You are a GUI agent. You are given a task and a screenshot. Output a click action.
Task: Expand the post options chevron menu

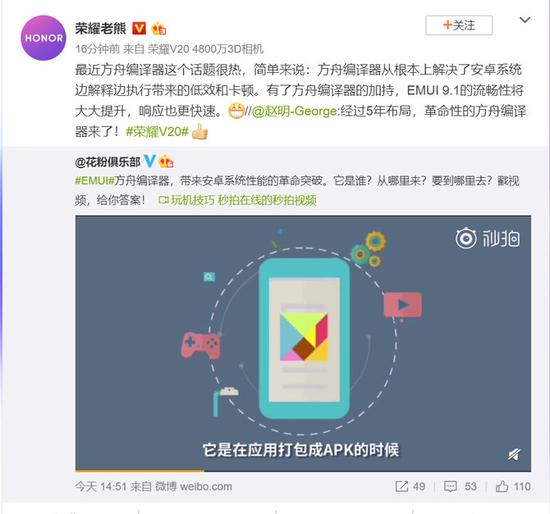(x=524, y=20)
